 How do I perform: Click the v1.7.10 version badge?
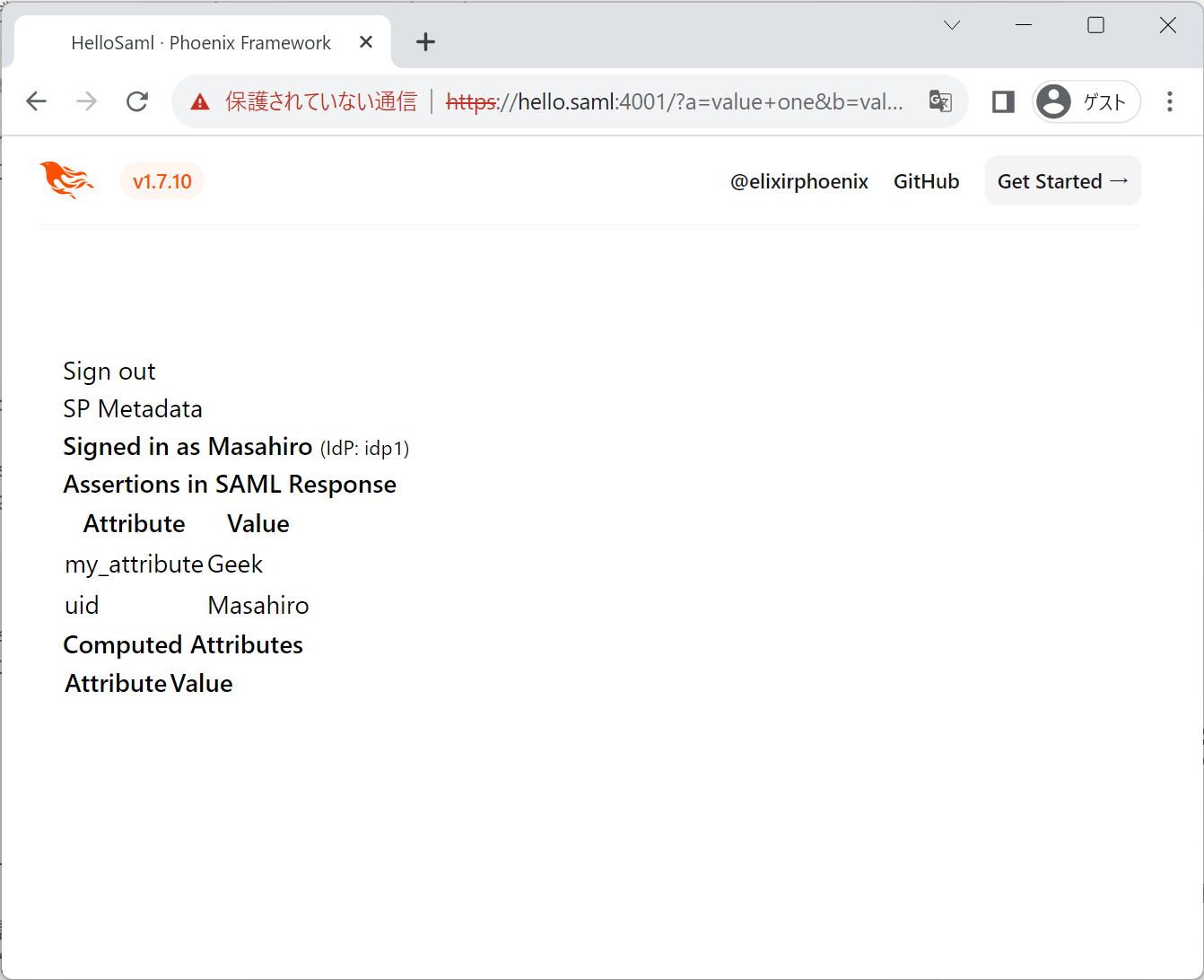coord(162,181)
